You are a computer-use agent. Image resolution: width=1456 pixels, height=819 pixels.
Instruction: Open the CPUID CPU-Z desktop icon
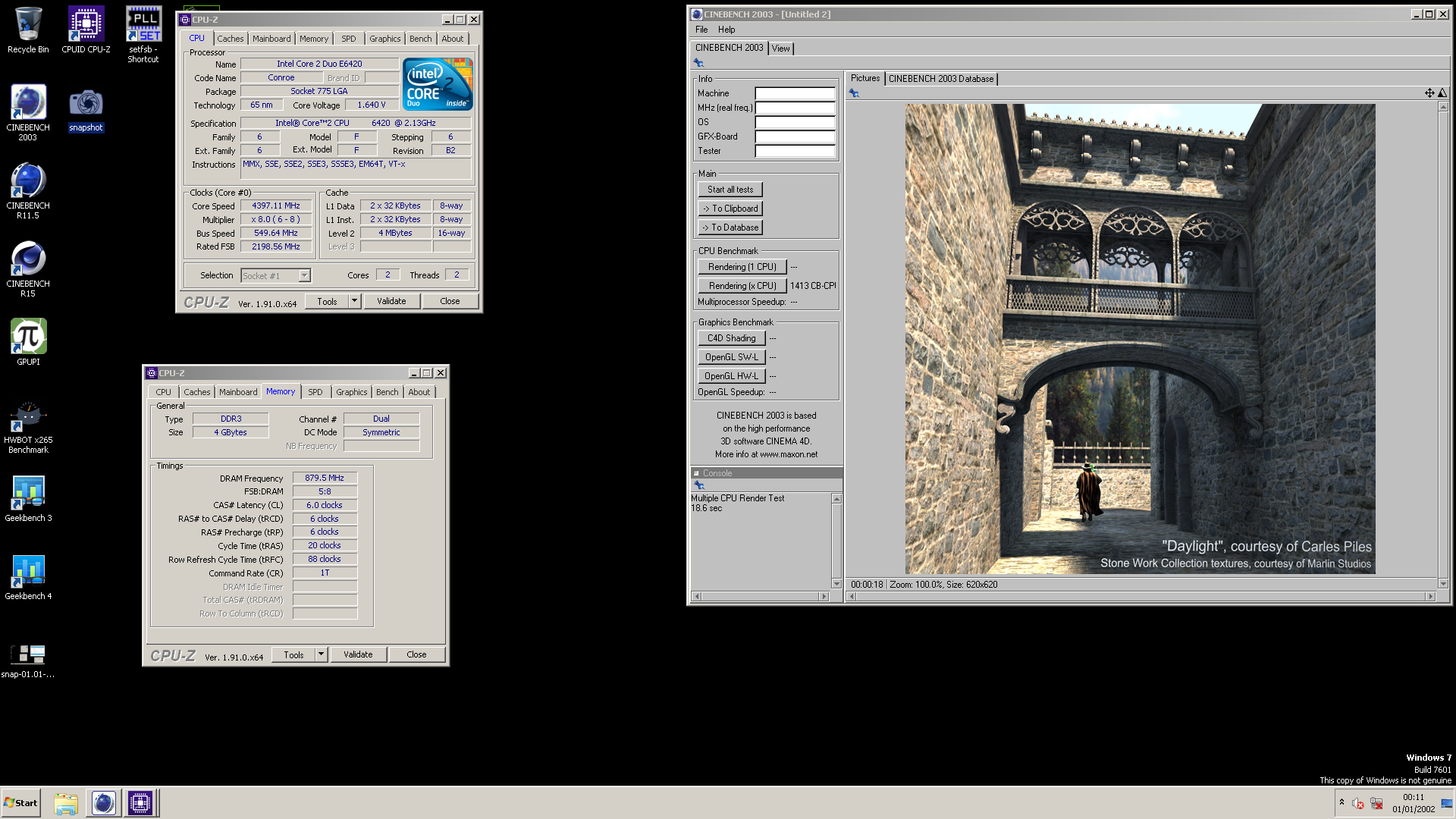(x=86, y=30)
